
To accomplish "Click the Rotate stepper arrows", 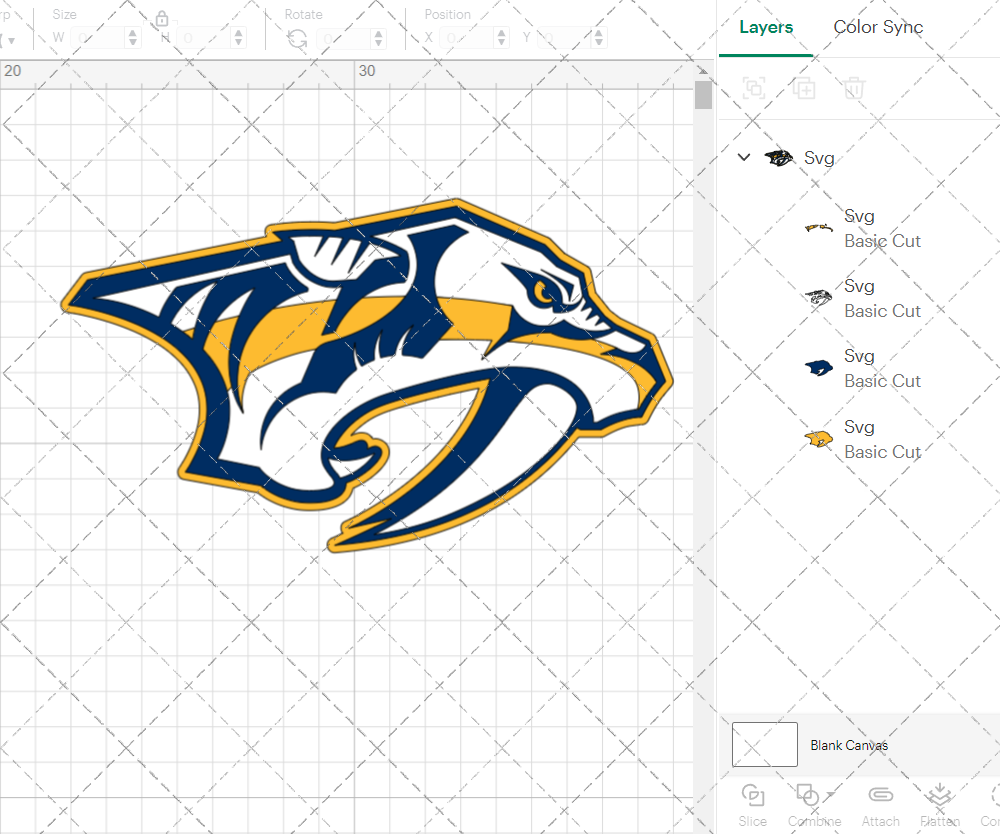I will pyautogui.click(x=378, y=39).
